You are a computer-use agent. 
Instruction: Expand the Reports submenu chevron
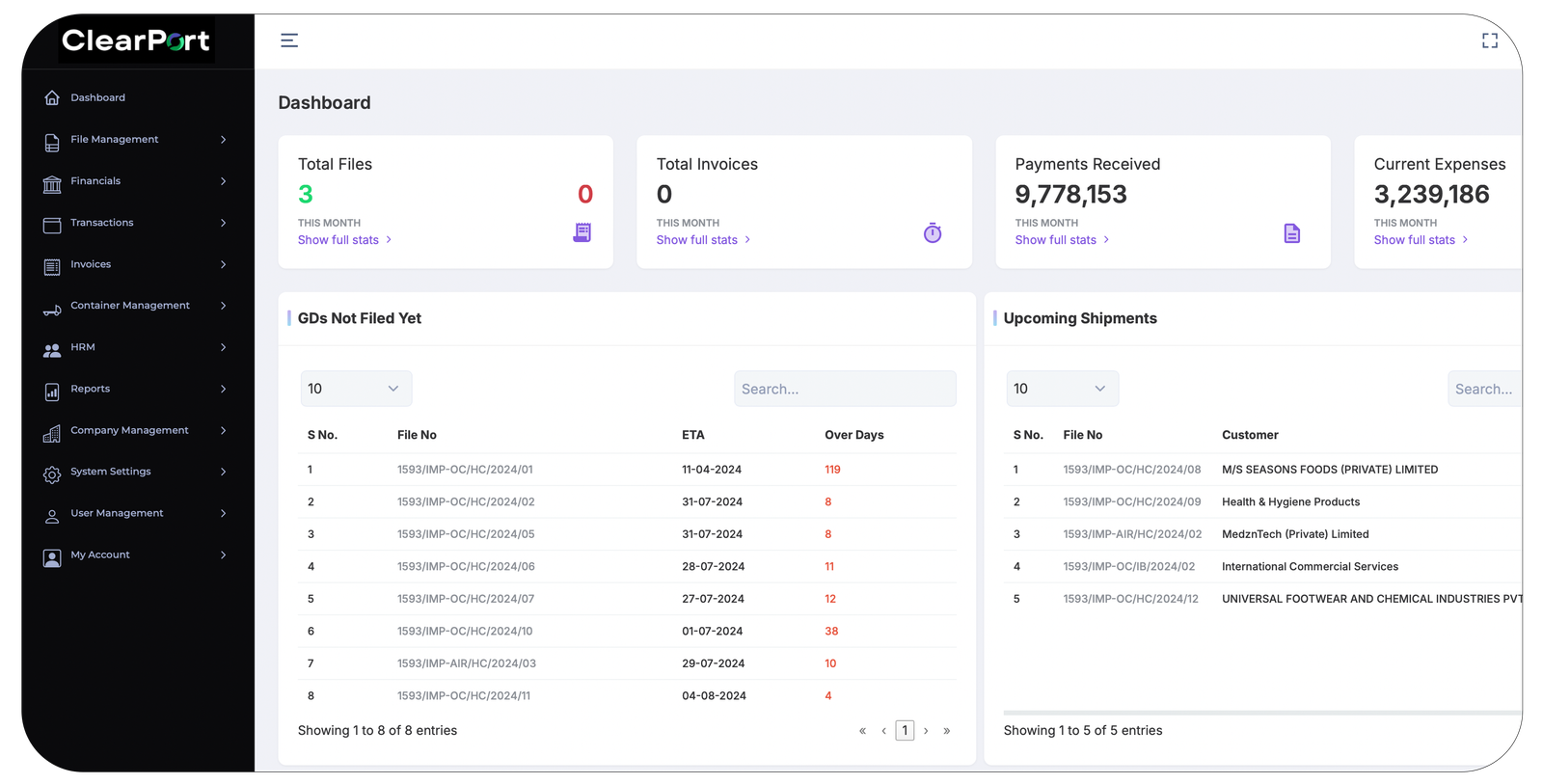point(223,389)
